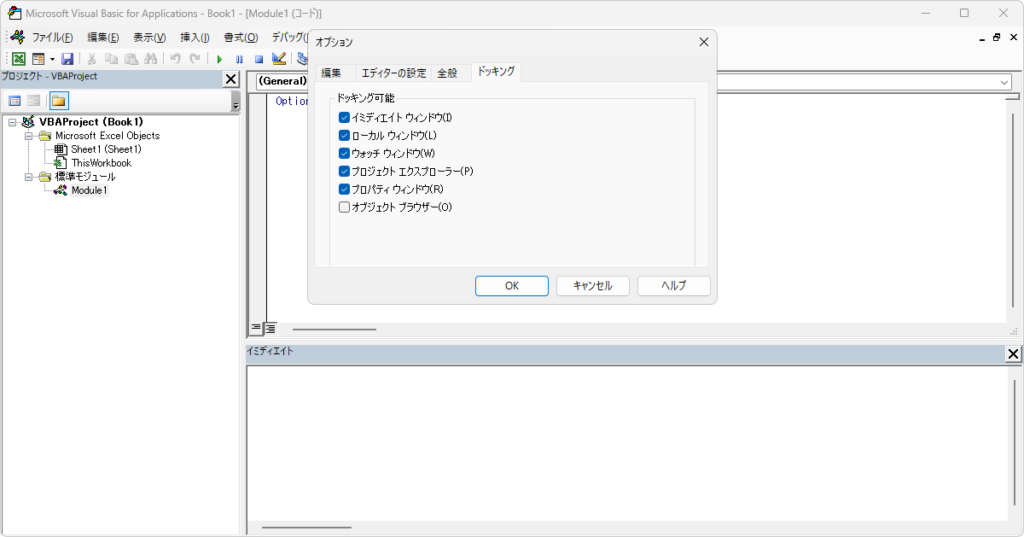Open the (General) object combo box

[281, 81]
